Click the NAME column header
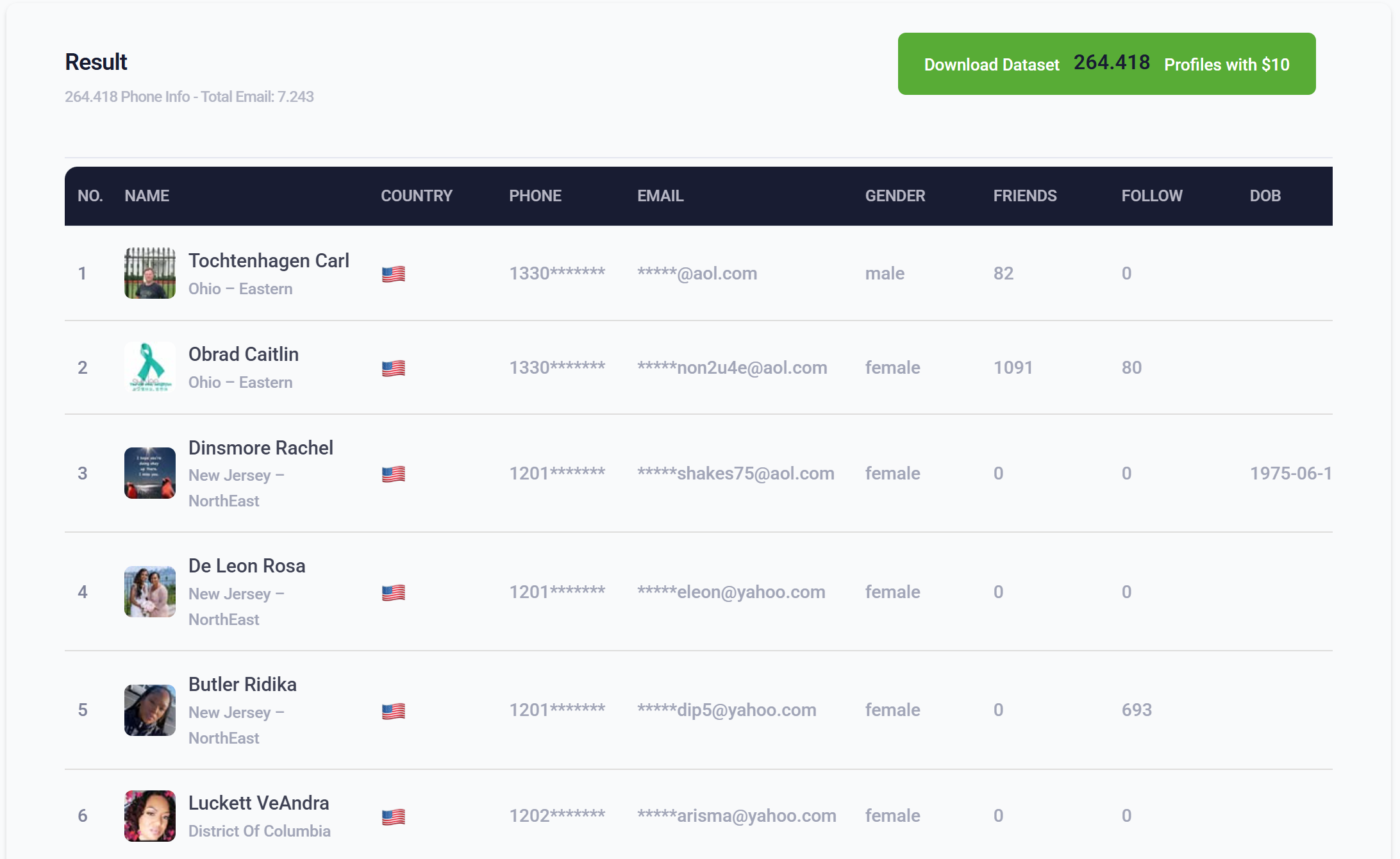The image size is (1400, 859). [147, 196]
